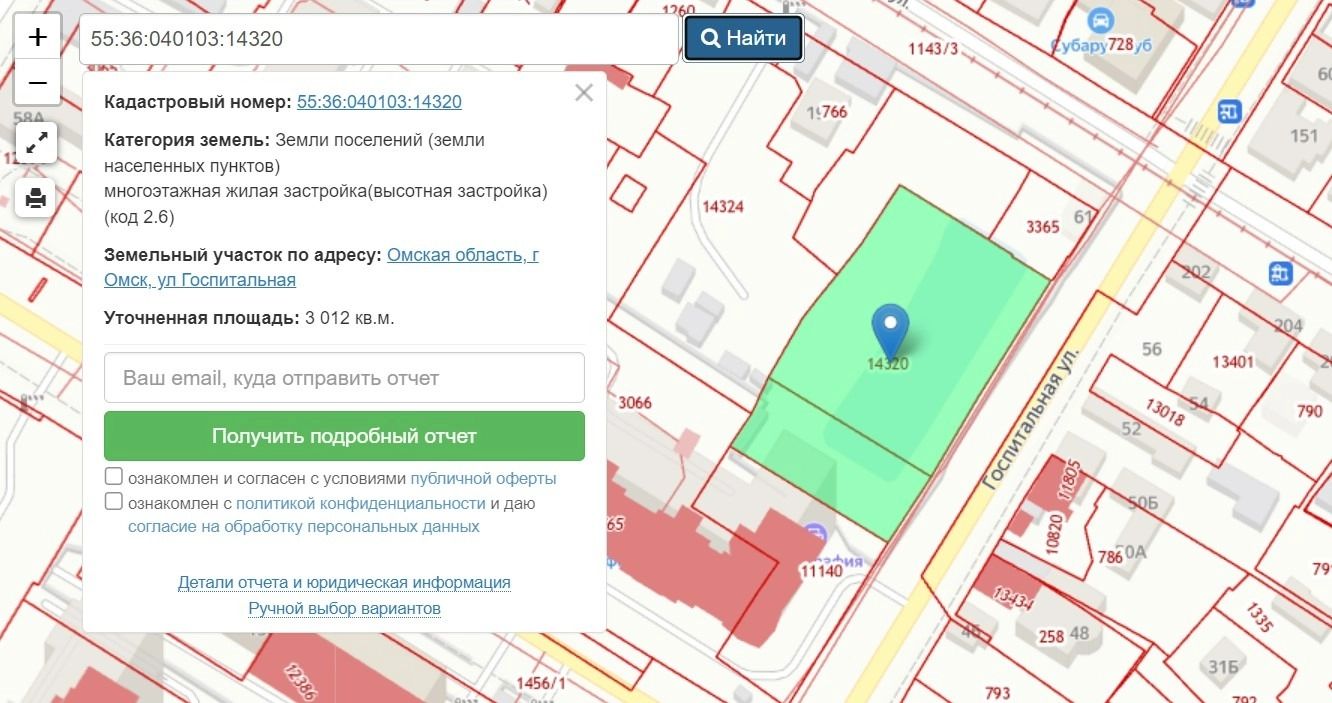Click parcel label 1143/3 on the map

coord(933,49)
